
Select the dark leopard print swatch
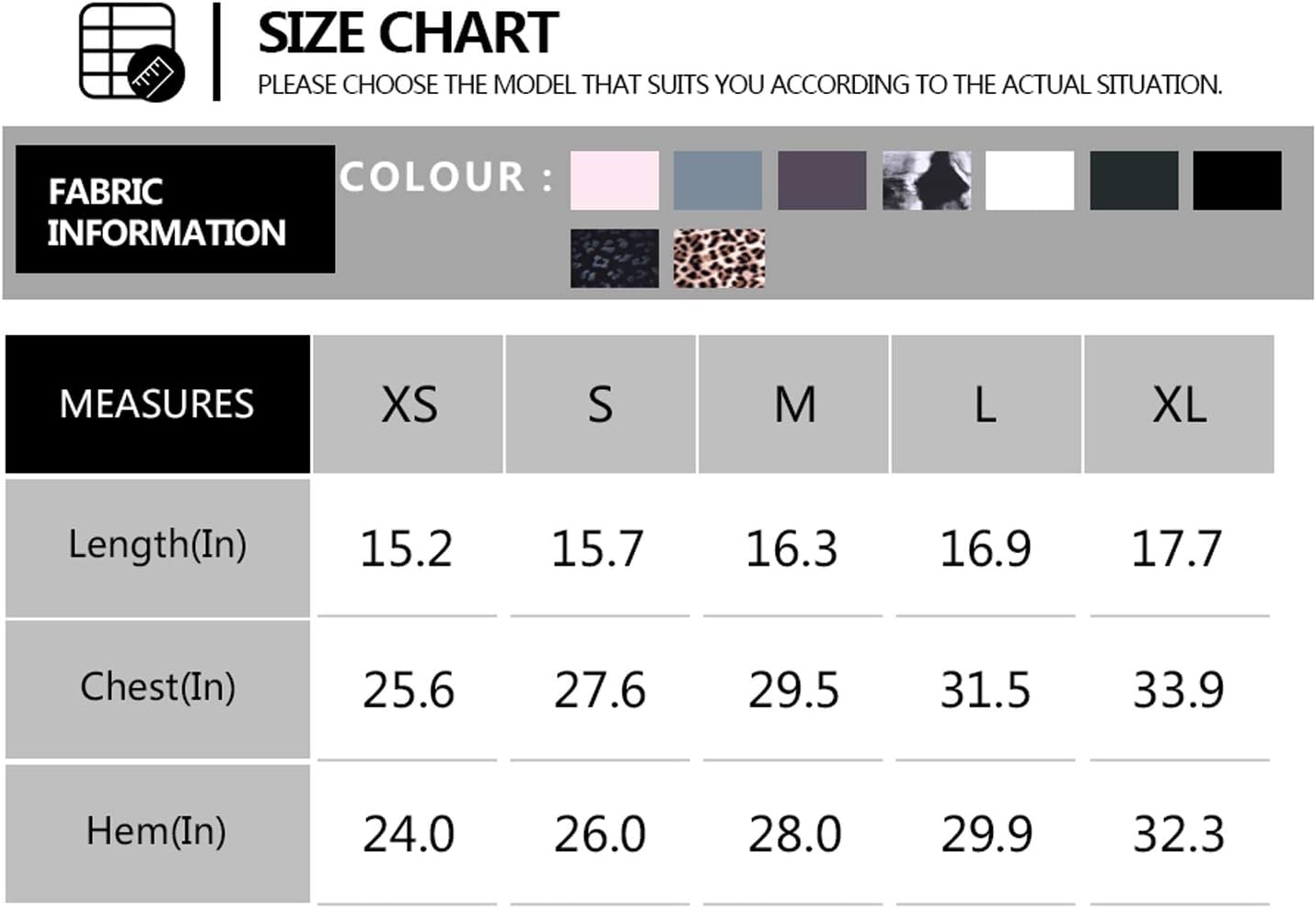(615, 259)
